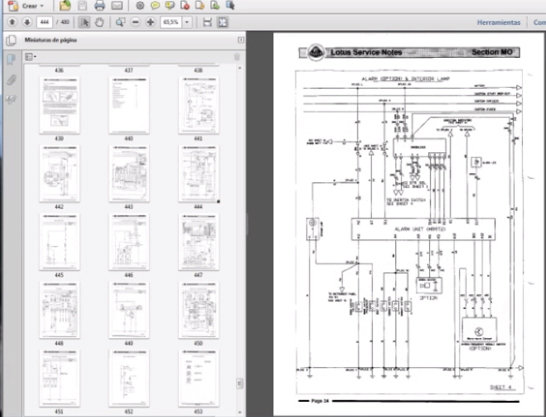Click the ALARM UNIT box in diagram
The height and width of the screenshot is (417, 546).
423,229
